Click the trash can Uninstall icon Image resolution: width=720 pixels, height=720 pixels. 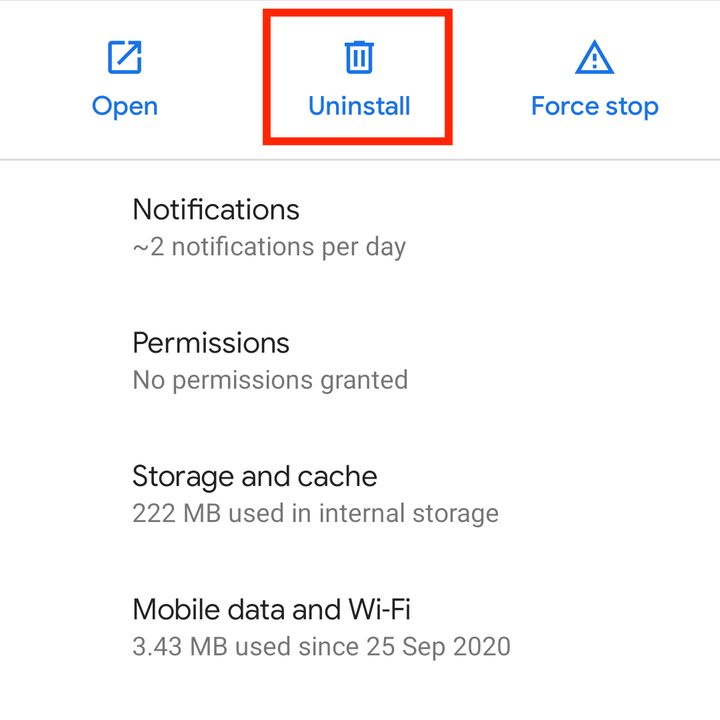pos(359,57)
